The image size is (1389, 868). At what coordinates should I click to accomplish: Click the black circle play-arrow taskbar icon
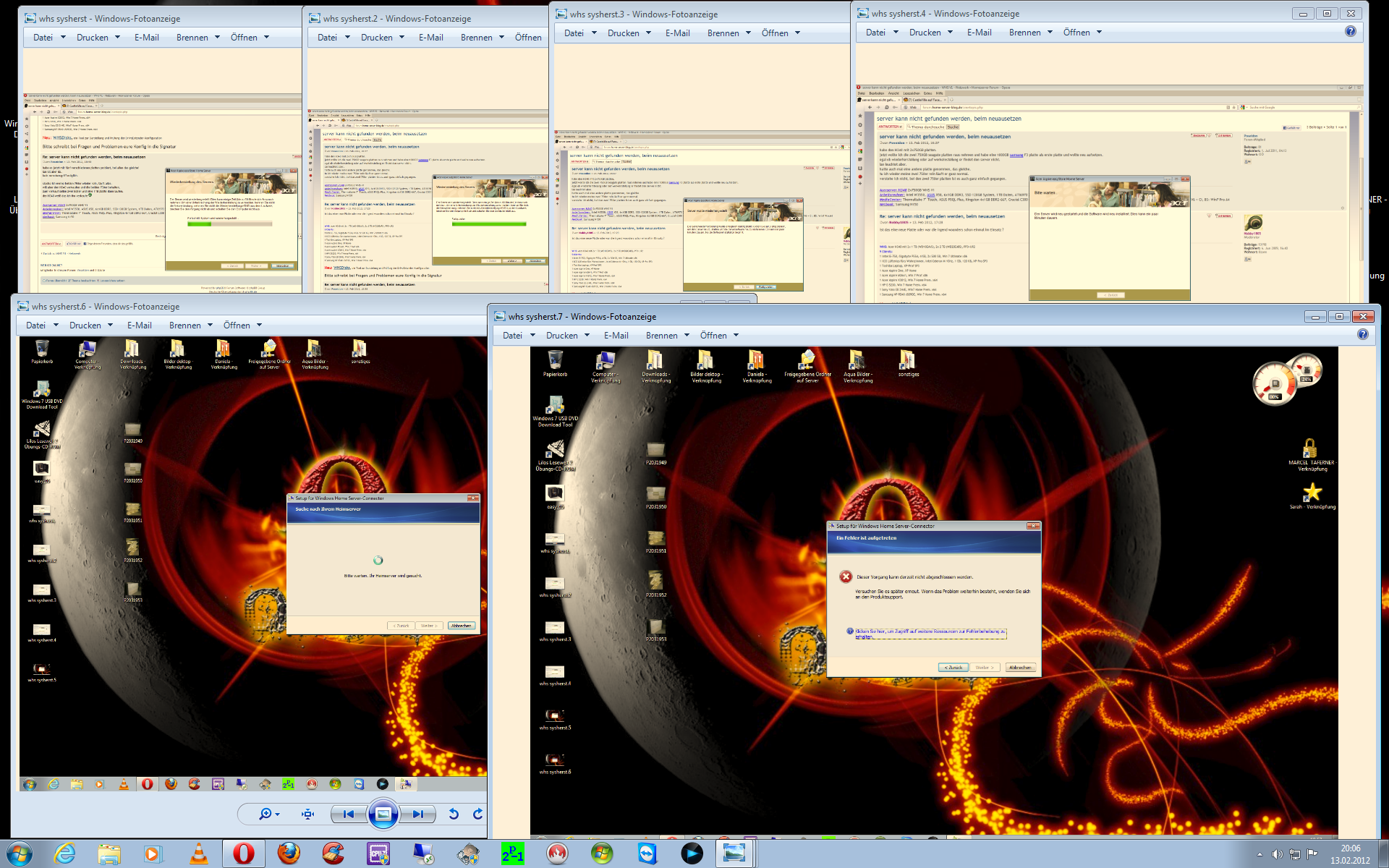tap(692, 854)
